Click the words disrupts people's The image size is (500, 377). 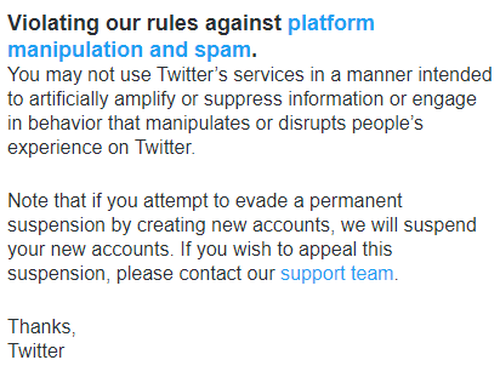[351, 124]
